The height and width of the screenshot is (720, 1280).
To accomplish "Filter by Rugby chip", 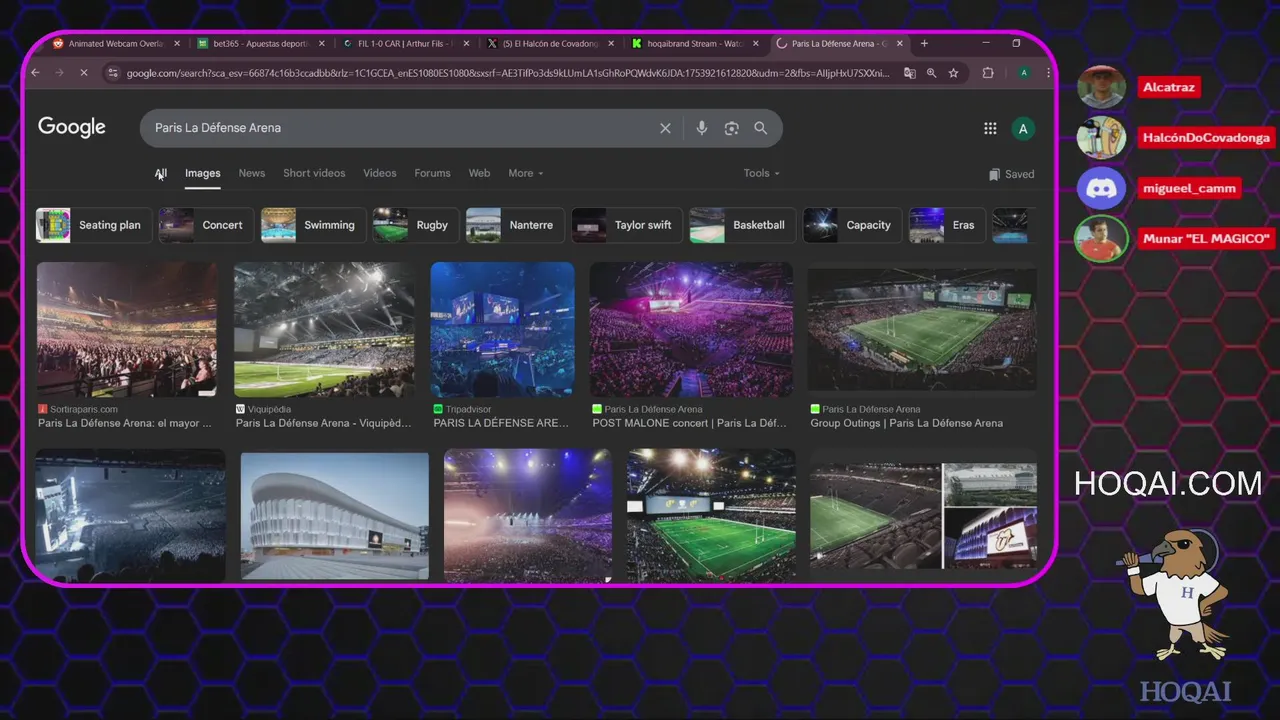I will [x=416, y=225].
